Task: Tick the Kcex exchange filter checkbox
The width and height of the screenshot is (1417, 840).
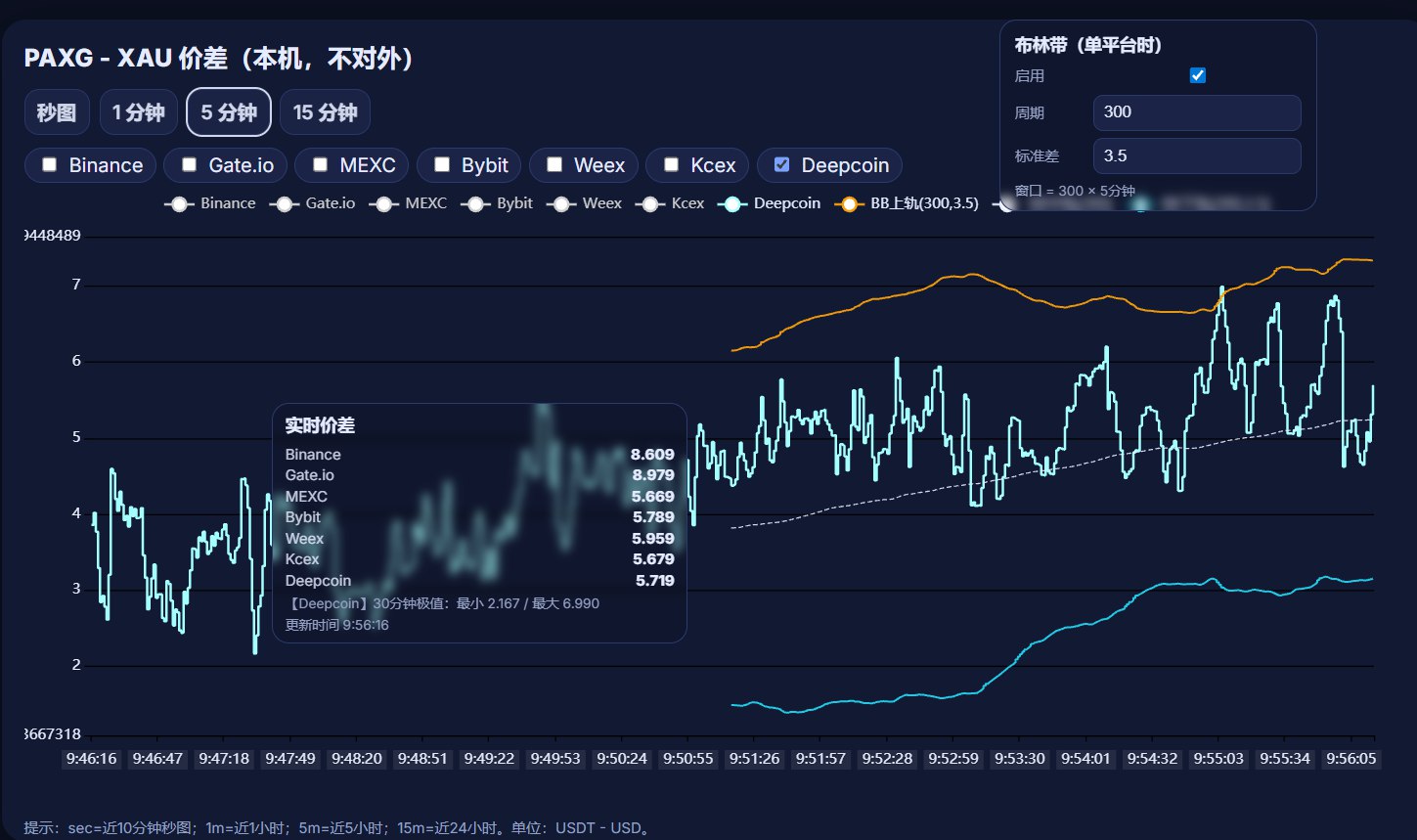Action: [x=671, y=165]
